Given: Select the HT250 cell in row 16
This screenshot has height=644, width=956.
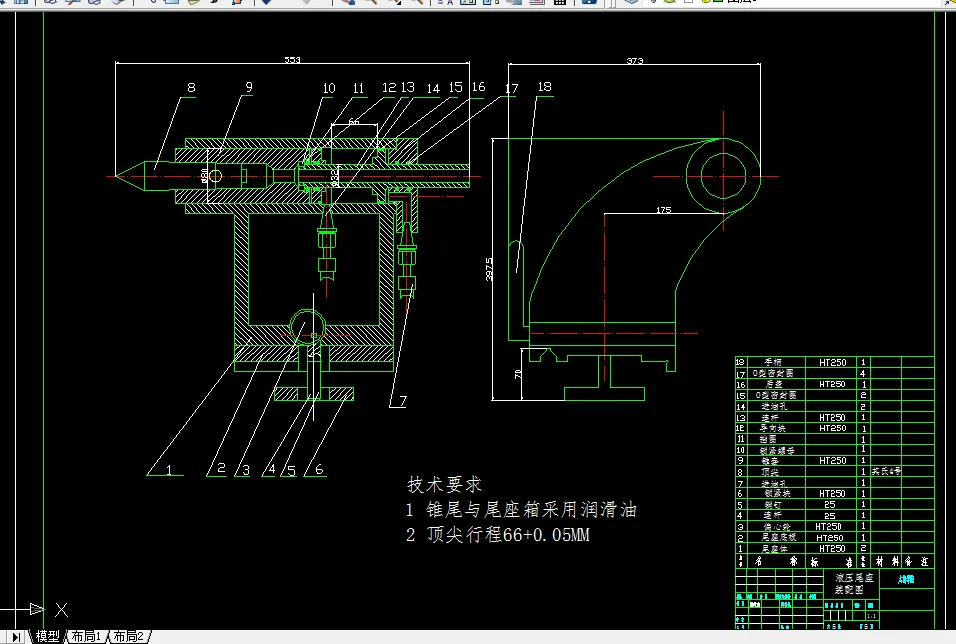Looking at the screenshot, I should click(832, 384).
